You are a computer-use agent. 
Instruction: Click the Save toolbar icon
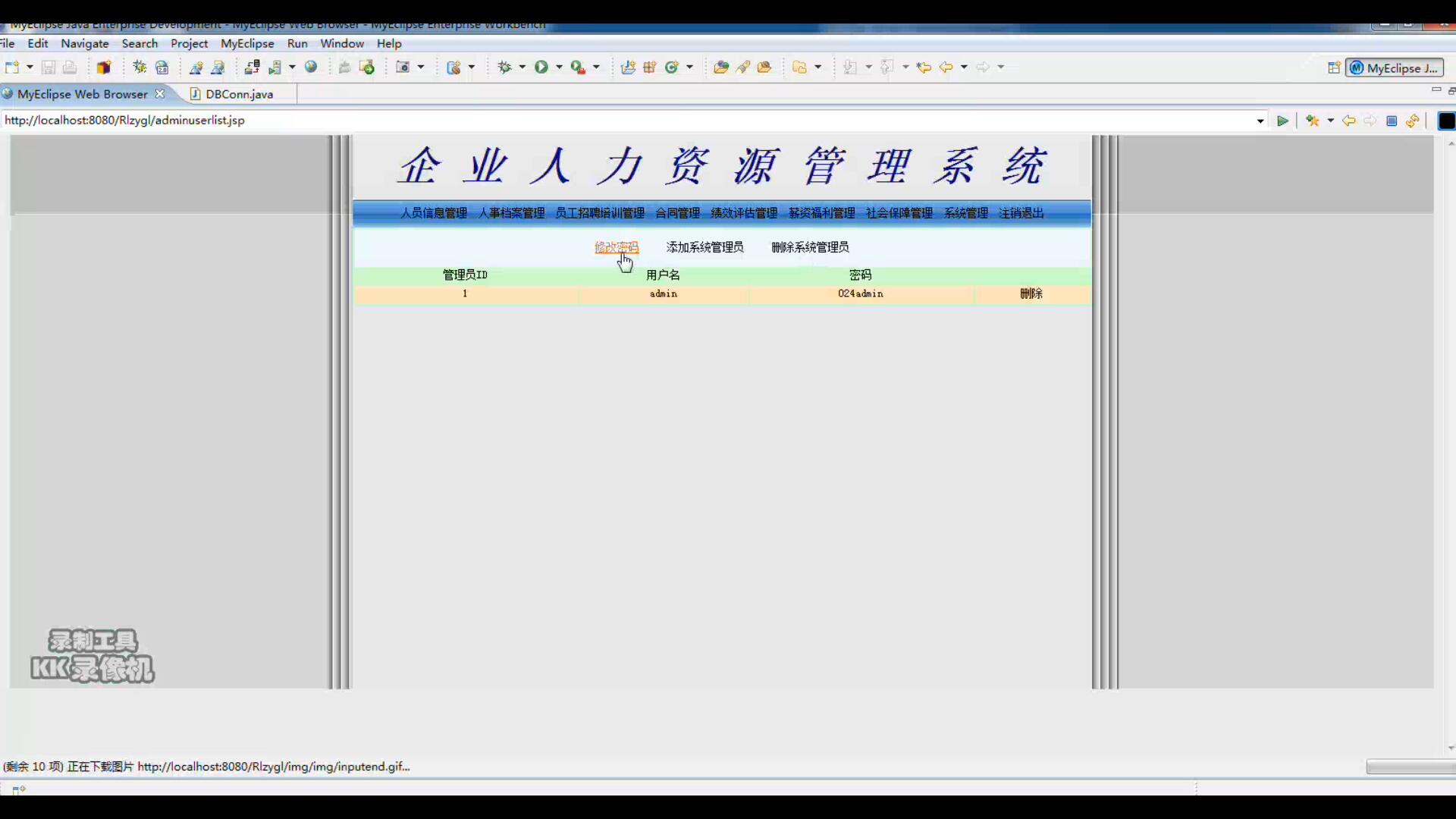click(48, 67)
